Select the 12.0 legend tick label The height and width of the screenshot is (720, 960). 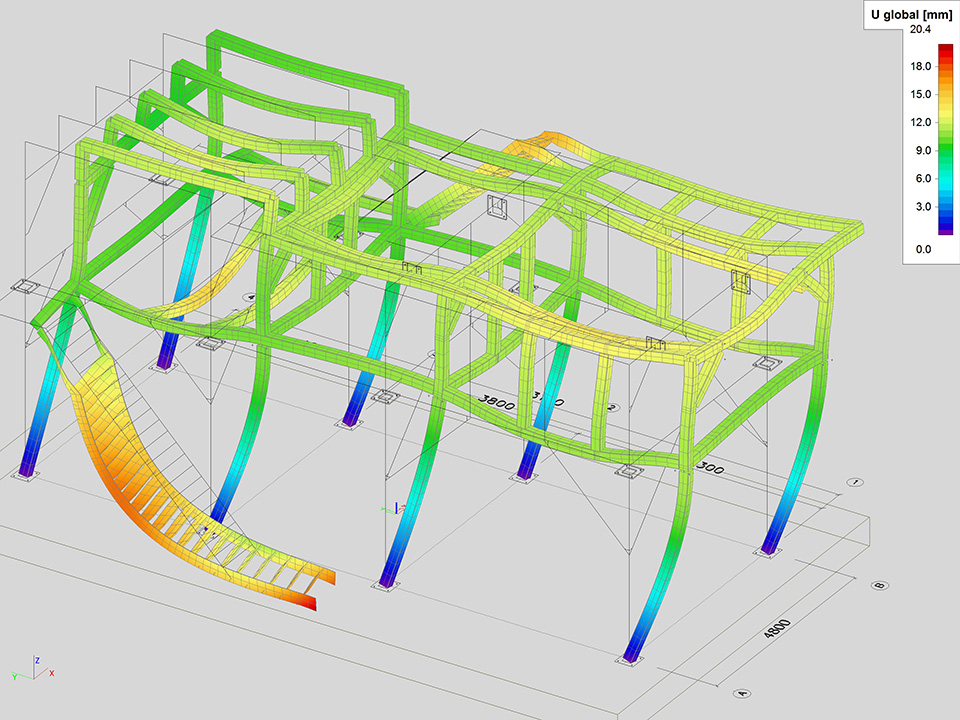click(920, 122)
